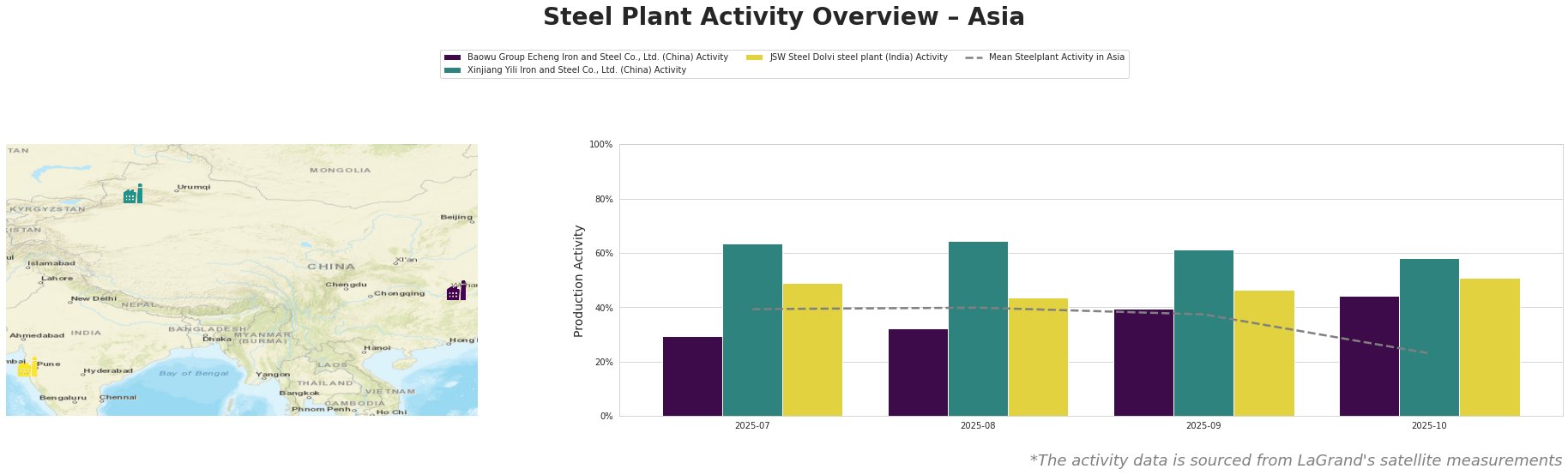Click the dashed Mean Steelplant Activity legend marker
The height and width of the screenshot is (475, 1568).
tap(974, 57)
